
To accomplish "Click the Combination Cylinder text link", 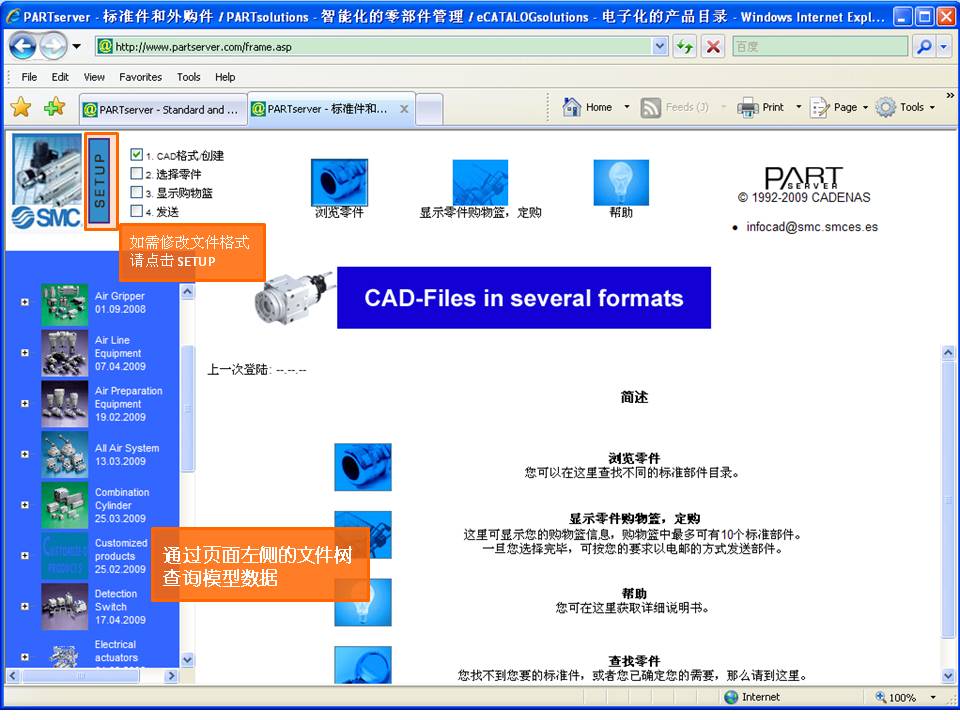I will point(122,499).
